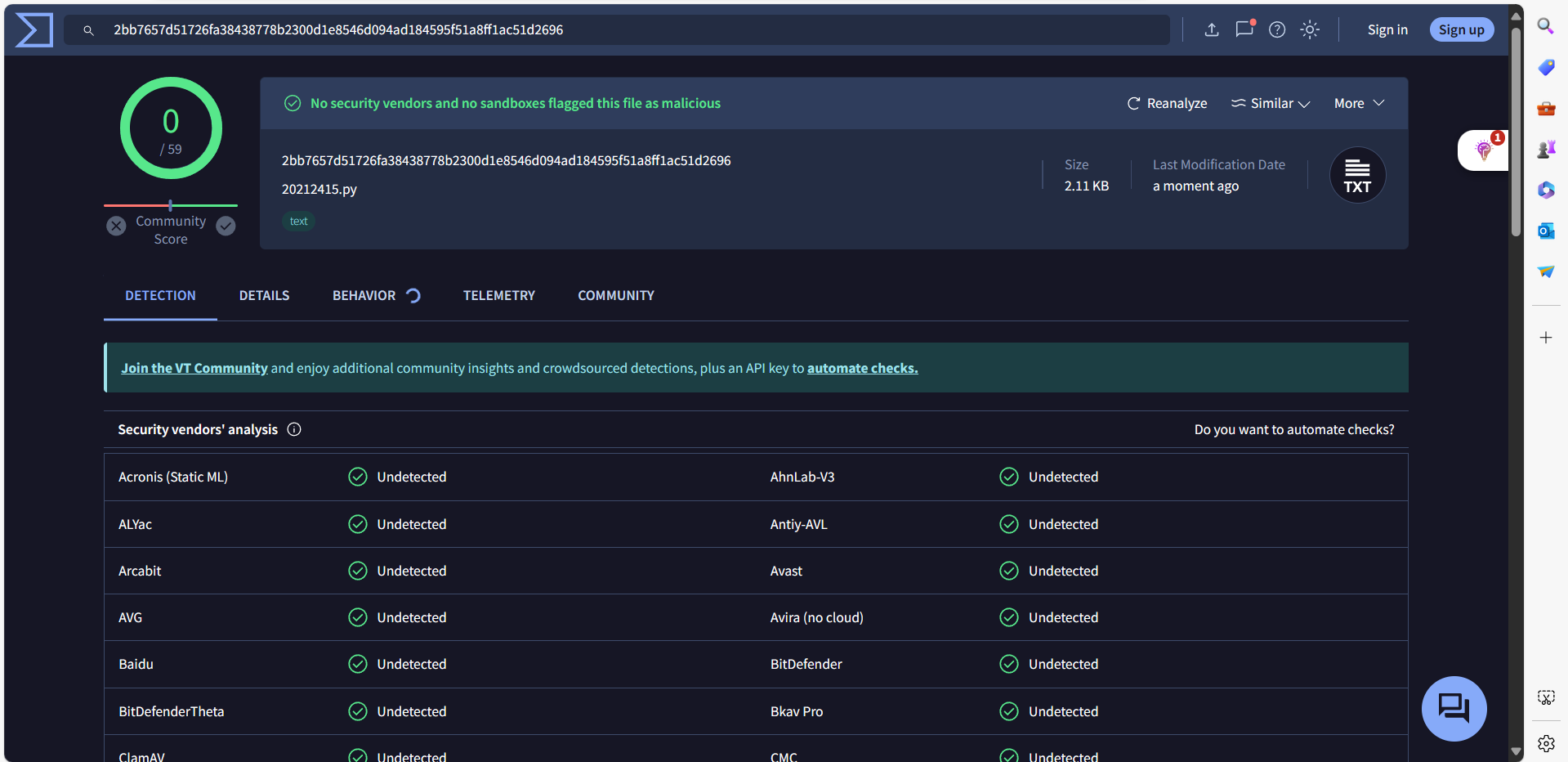Follow the automate checks link
This screenshot has height=762, width=1568.
tap(862, 368)
